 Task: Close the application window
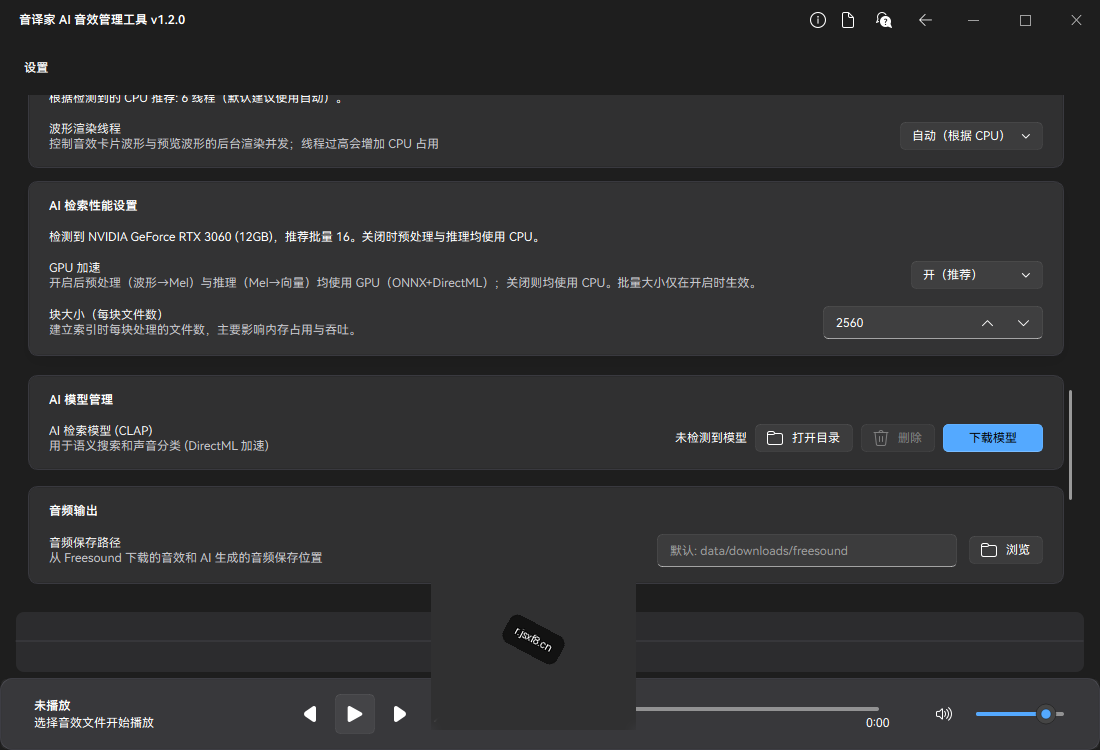[x=1076, y=20]
